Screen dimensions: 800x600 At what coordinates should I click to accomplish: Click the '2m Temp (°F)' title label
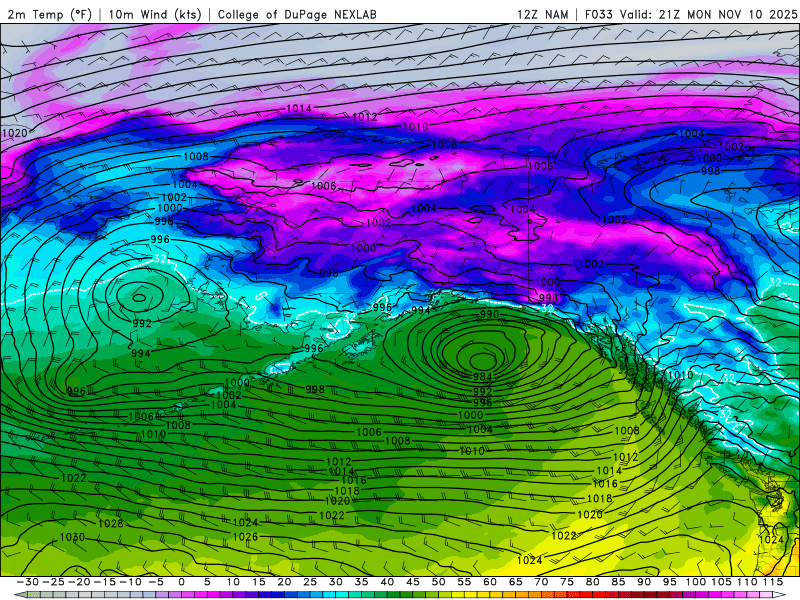coord(49,14)
